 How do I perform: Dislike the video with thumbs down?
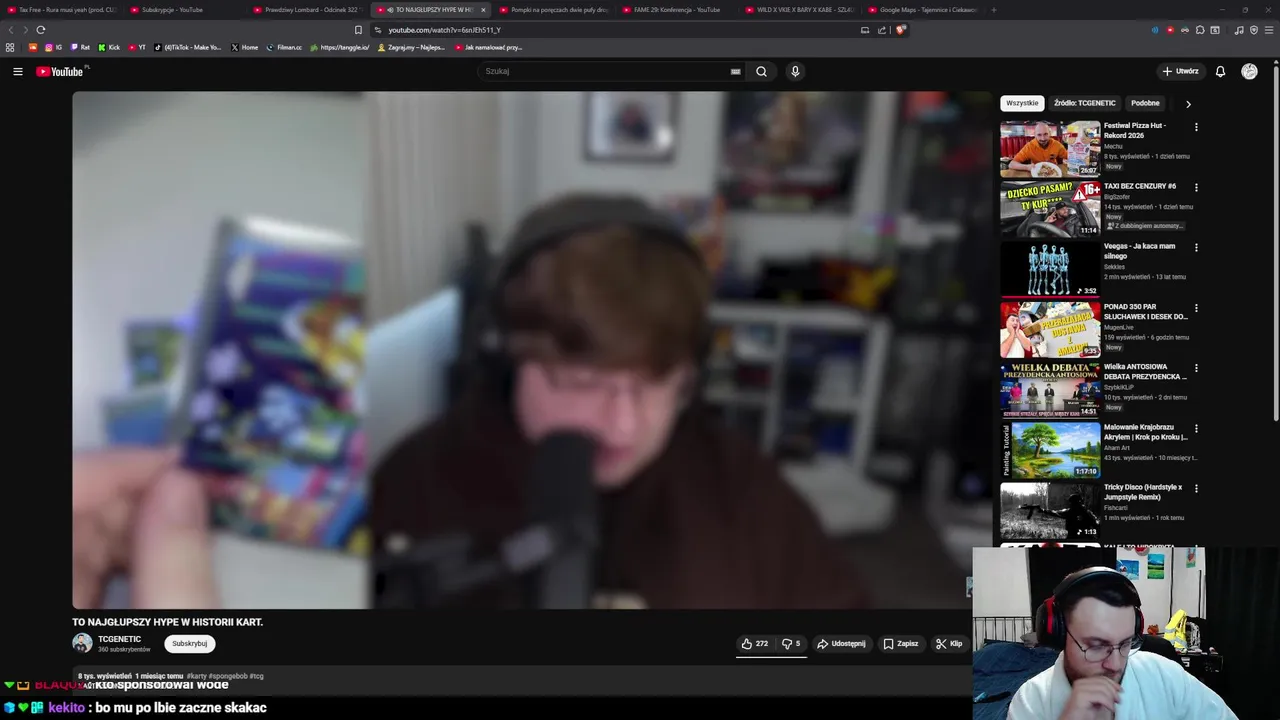[x=790, y=644]
